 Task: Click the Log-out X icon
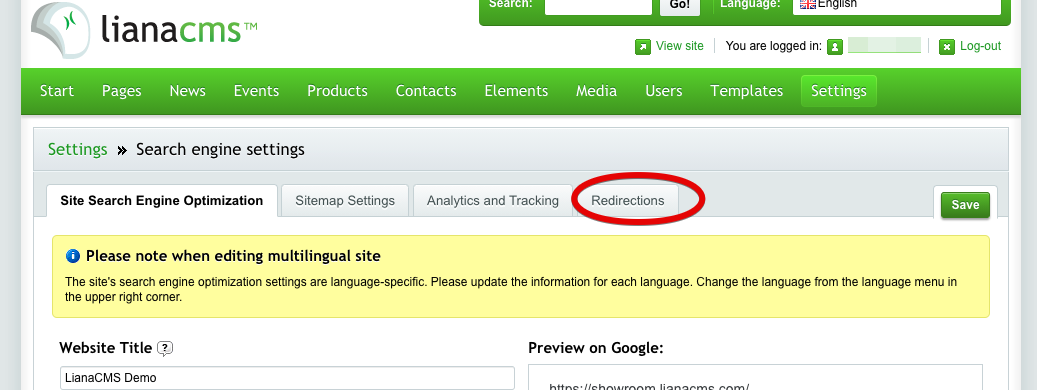(947, 47)
